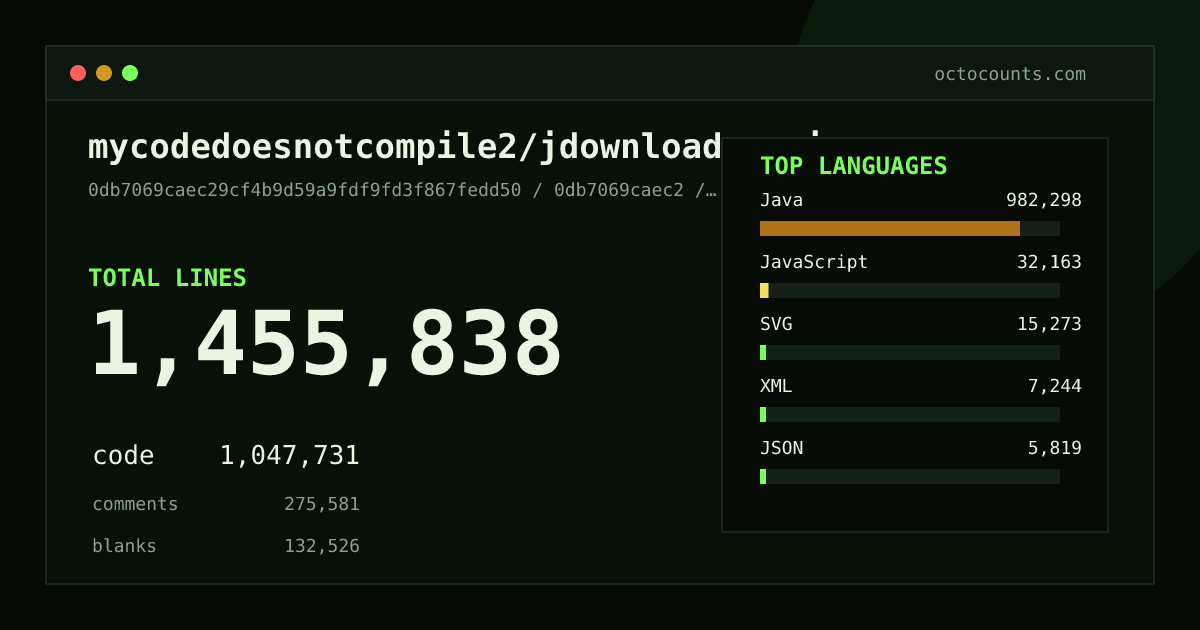Click the yellow window dot
This screenshot has width=1200, height=630.
104,73
